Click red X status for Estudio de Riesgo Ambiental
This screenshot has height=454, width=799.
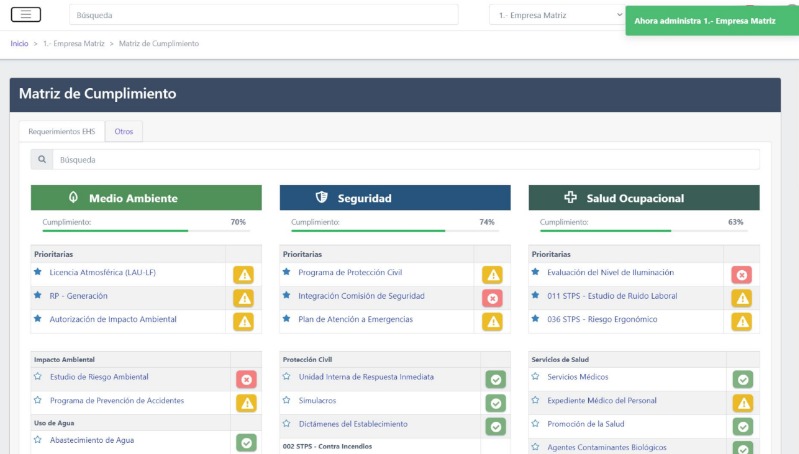click(x=246, y=379)
